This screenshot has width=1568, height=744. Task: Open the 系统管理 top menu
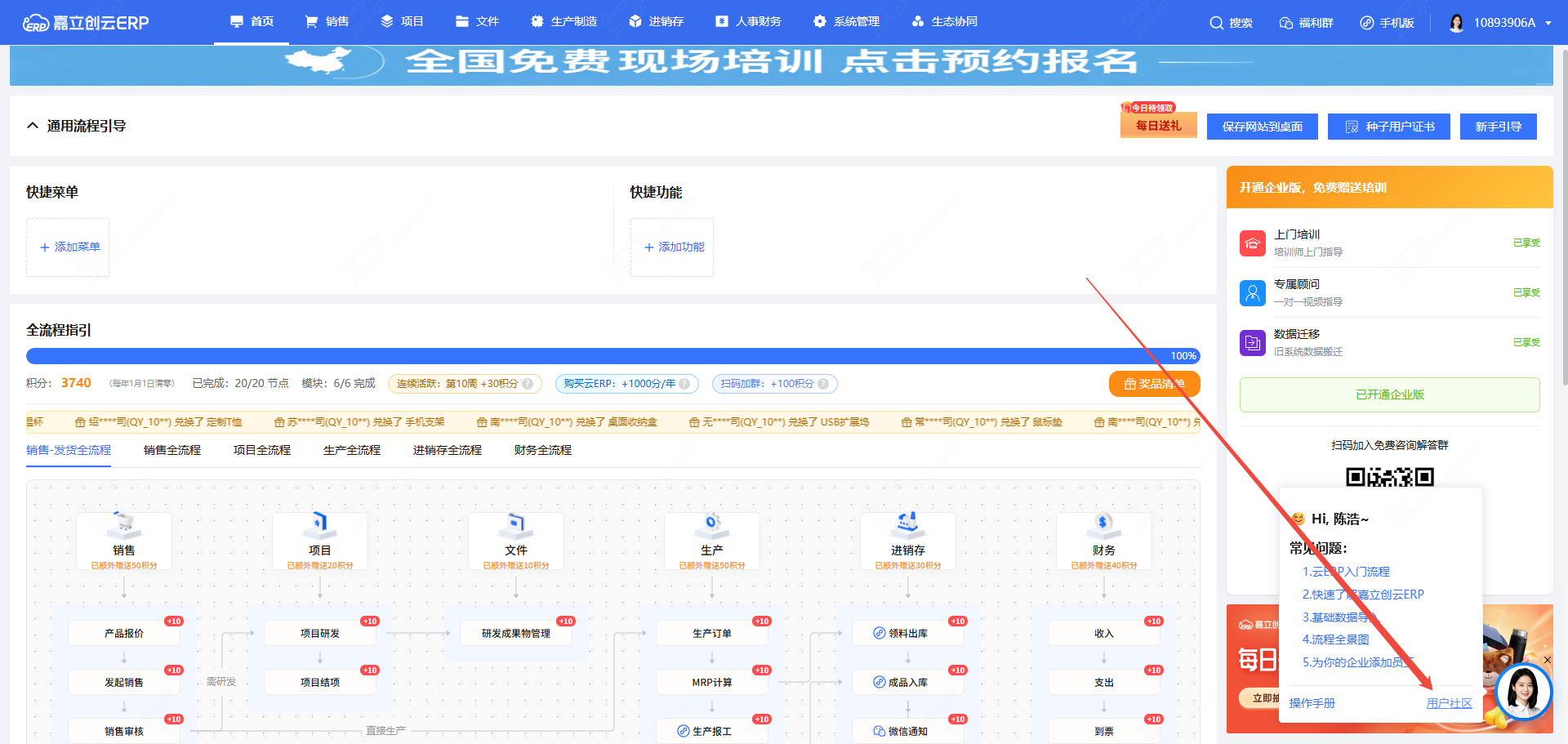[846, 22]
